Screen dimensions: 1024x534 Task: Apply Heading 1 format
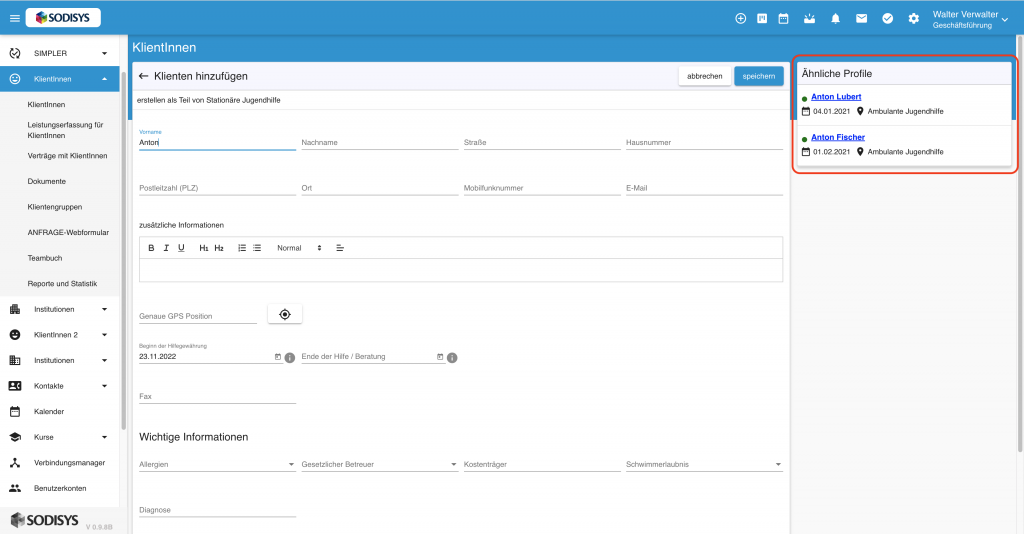point(204,248)
